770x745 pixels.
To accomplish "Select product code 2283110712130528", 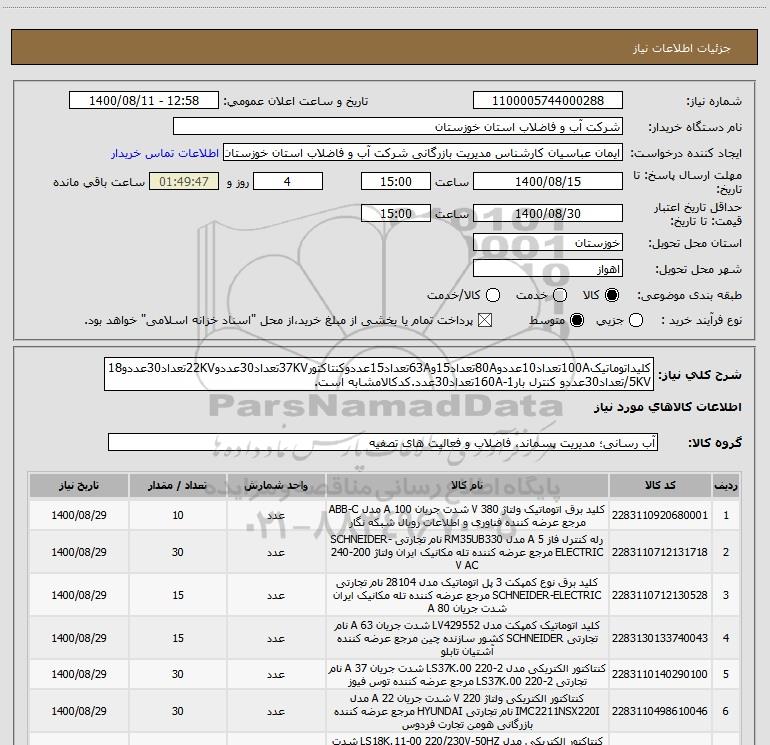I will [660, 595].
